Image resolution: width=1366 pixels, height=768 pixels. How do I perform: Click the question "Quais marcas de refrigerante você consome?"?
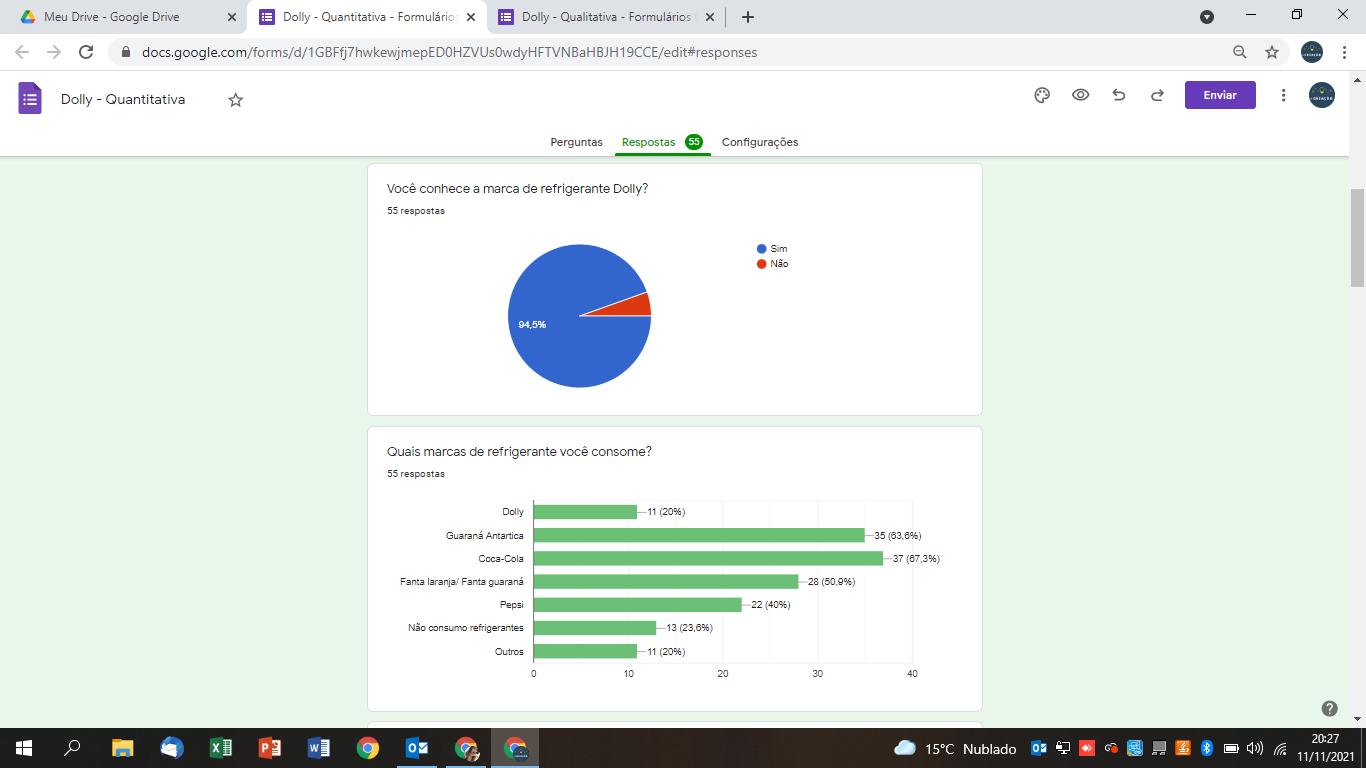(x=519, y=452)
